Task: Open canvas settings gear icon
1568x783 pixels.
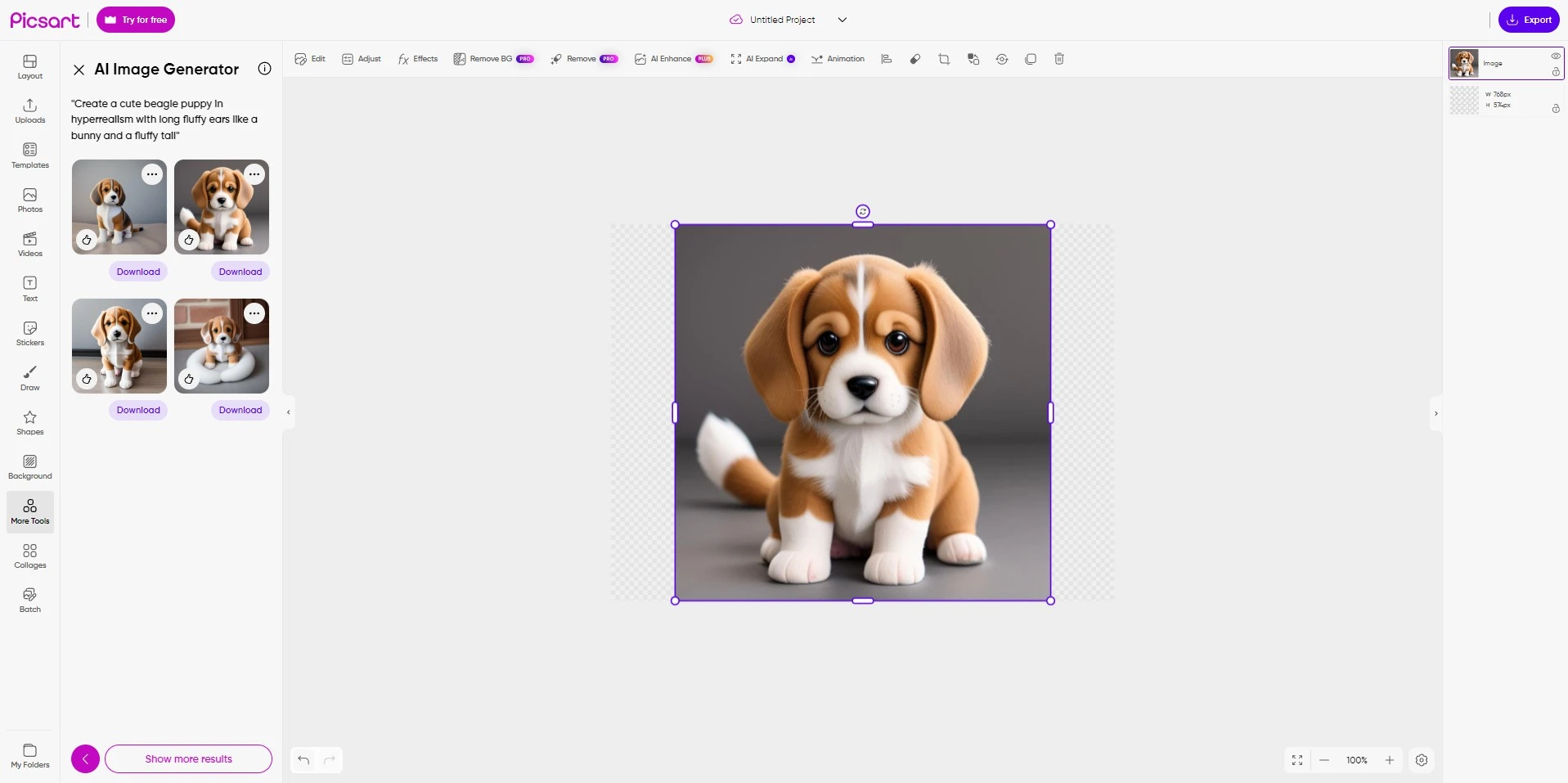Action: [x=1422, y=760]
